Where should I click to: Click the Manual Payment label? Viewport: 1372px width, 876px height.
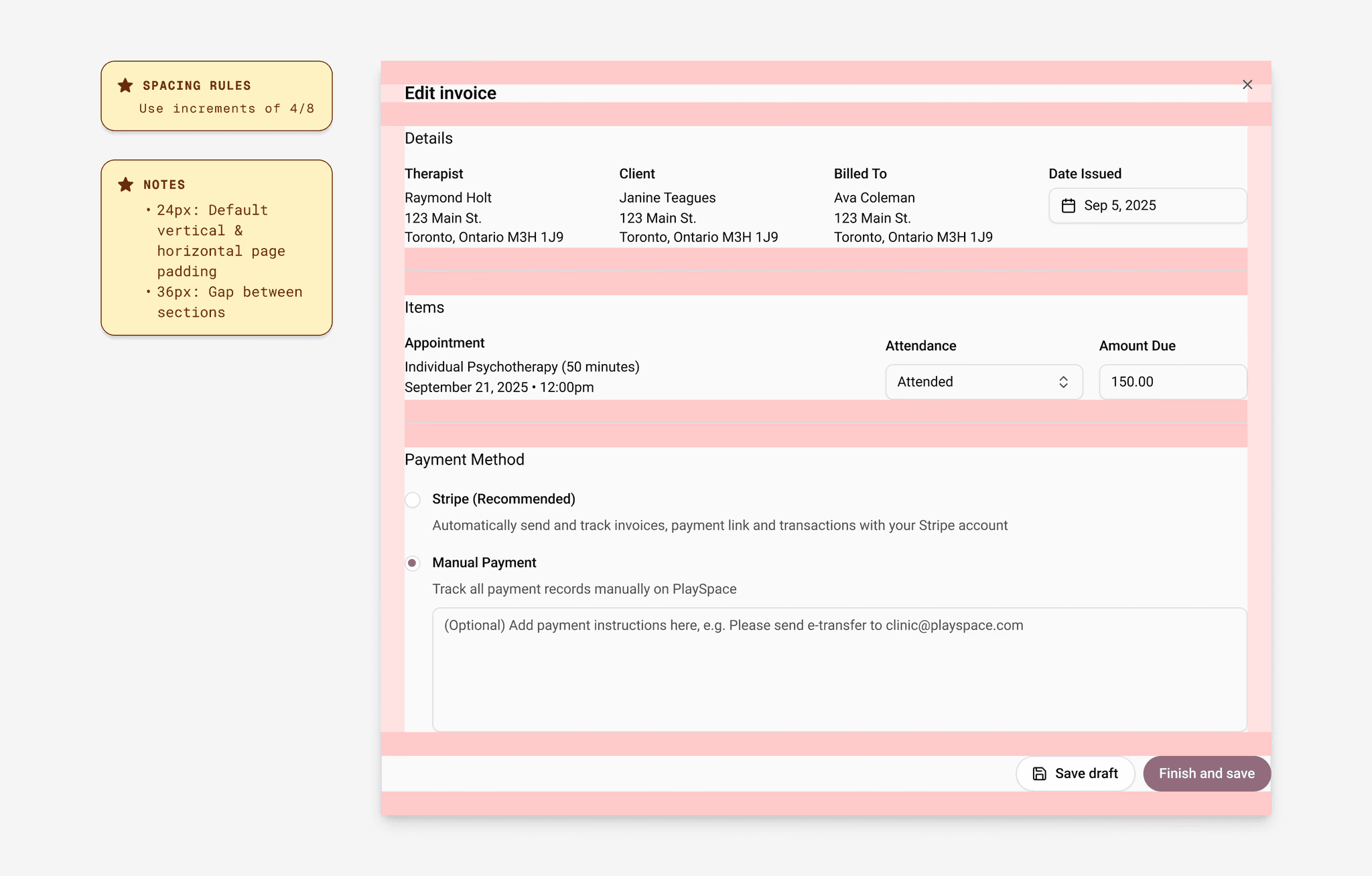click(x=484, y=563)
